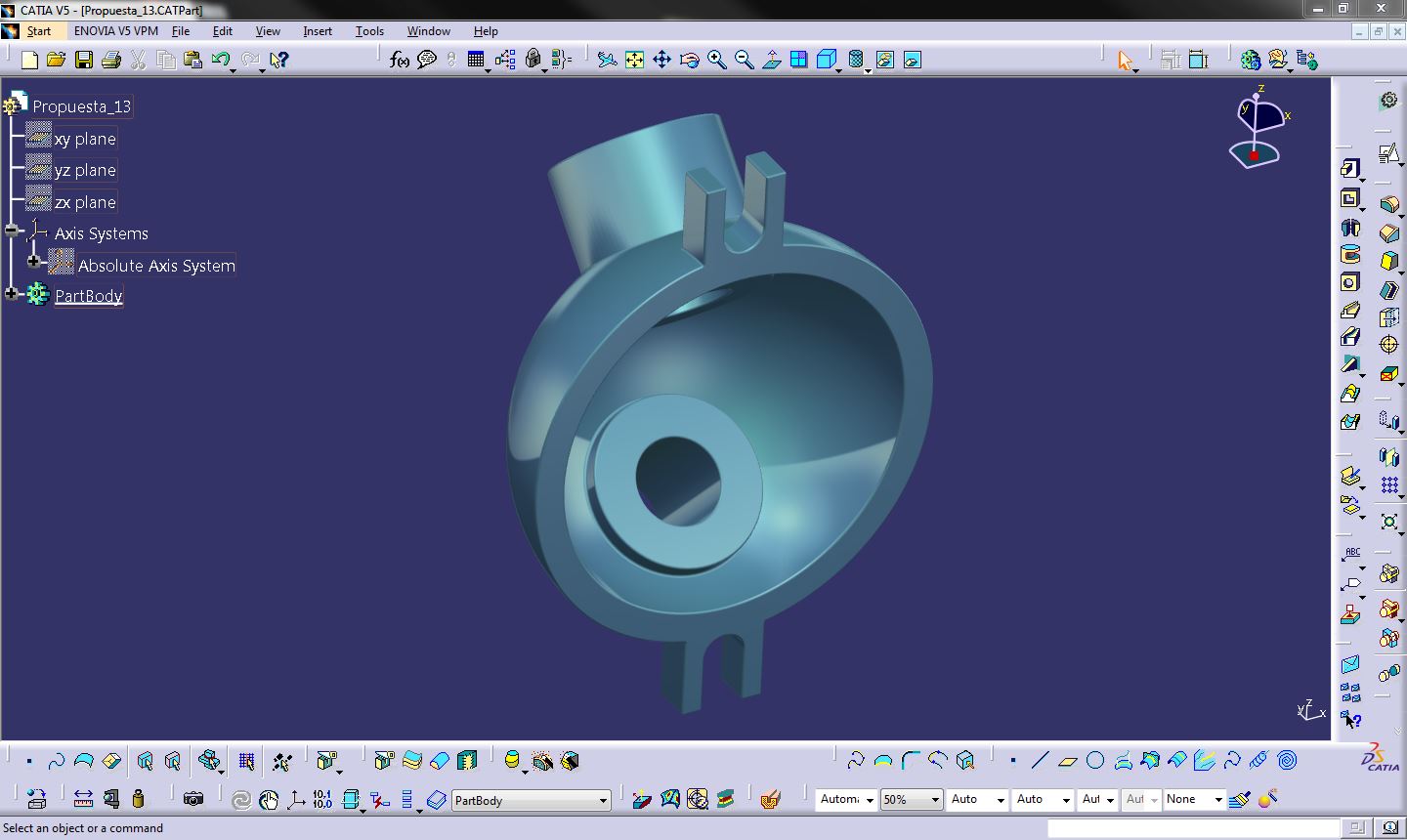Expand the PartBody tree node
Image resolution: width=1407 pixels, height=840 pixels.
click(x=12, y=293)
